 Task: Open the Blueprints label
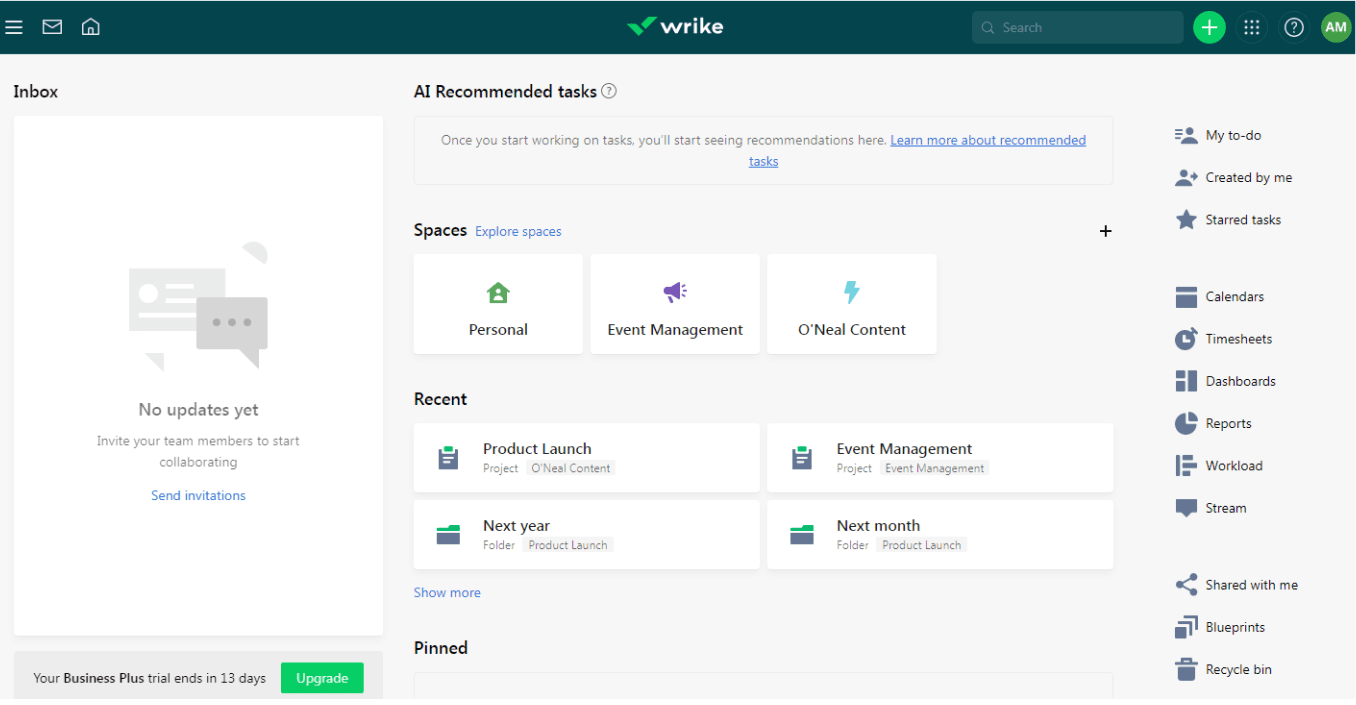[x=1235, y=628]
